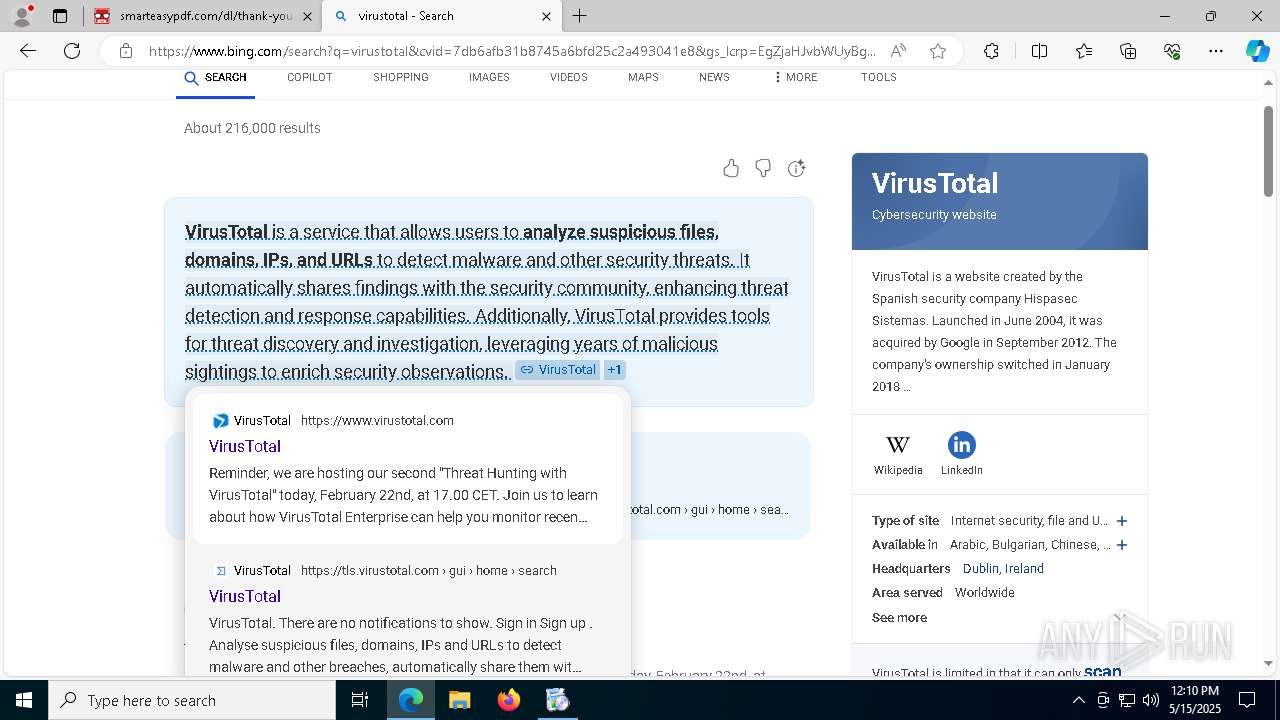Click the taskbar search box
The image size is (1280, 720).
[x=192, y=700]
